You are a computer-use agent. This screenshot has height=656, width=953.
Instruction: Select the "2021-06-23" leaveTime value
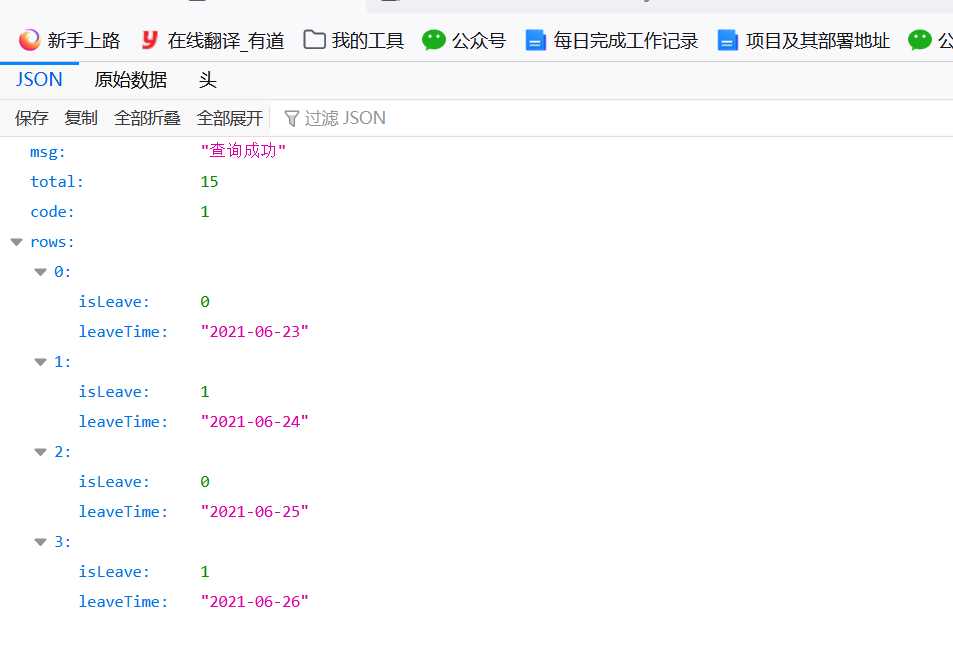(255, 332)
